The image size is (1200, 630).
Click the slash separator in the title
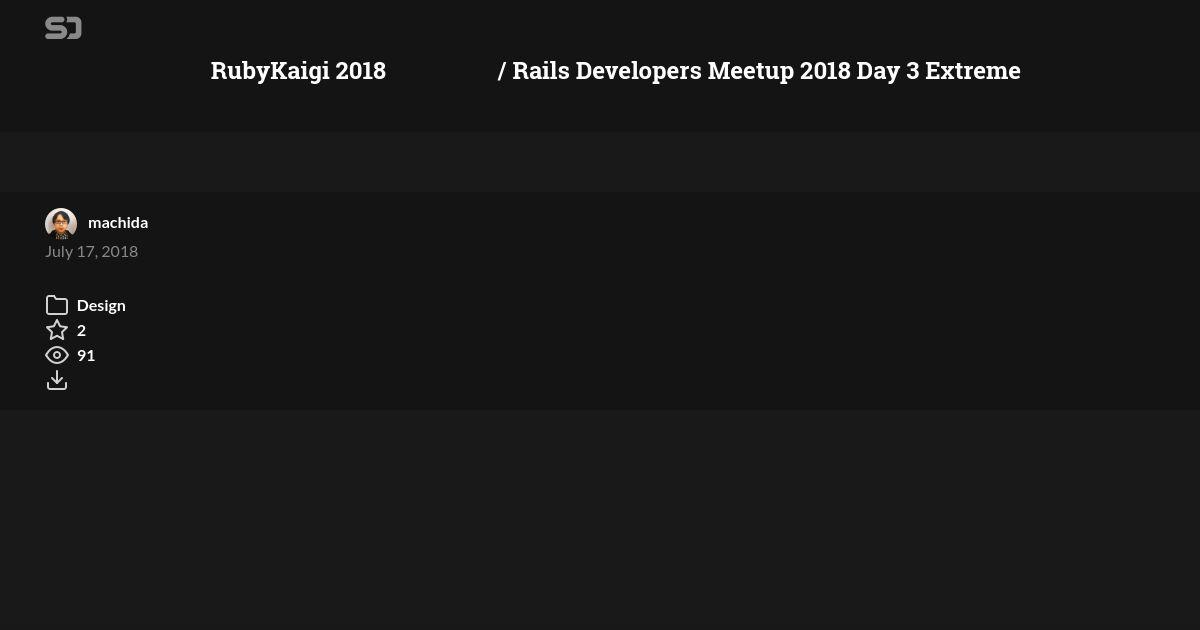502,71
